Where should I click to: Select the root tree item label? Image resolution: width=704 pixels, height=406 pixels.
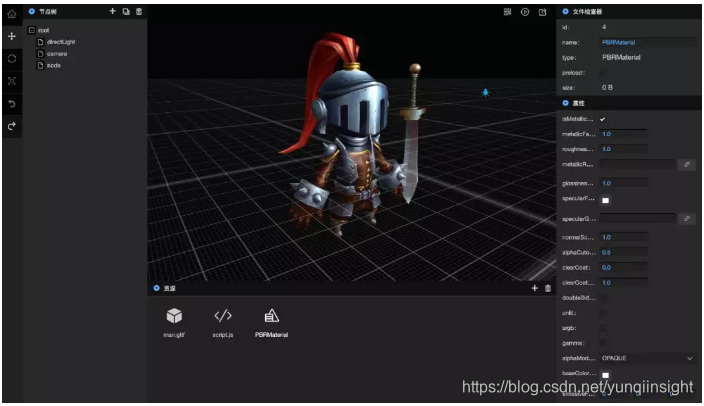click(x=44, y=30)
